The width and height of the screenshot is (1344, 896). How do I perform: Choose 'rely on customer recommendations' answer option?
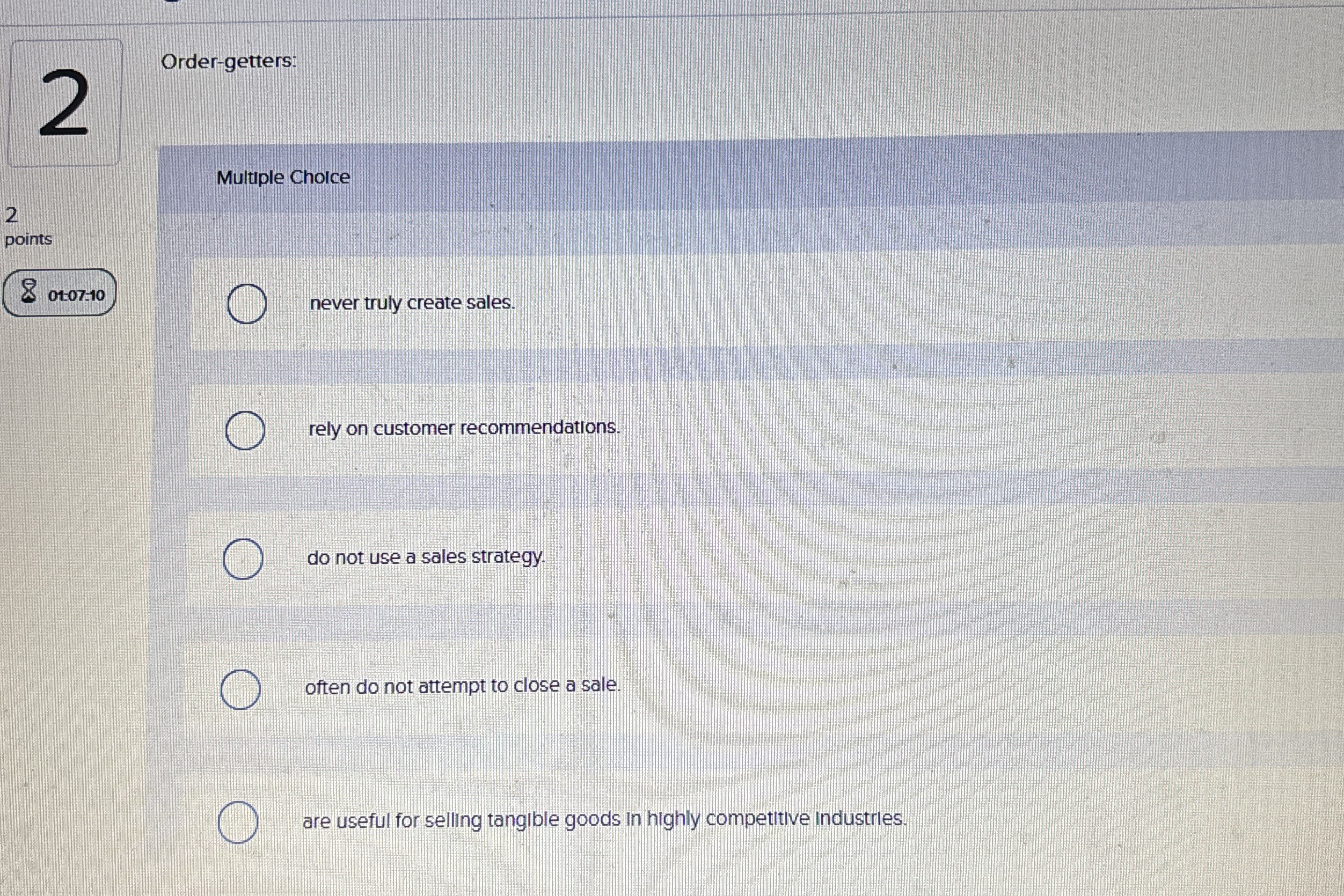[x=245, y=430]
